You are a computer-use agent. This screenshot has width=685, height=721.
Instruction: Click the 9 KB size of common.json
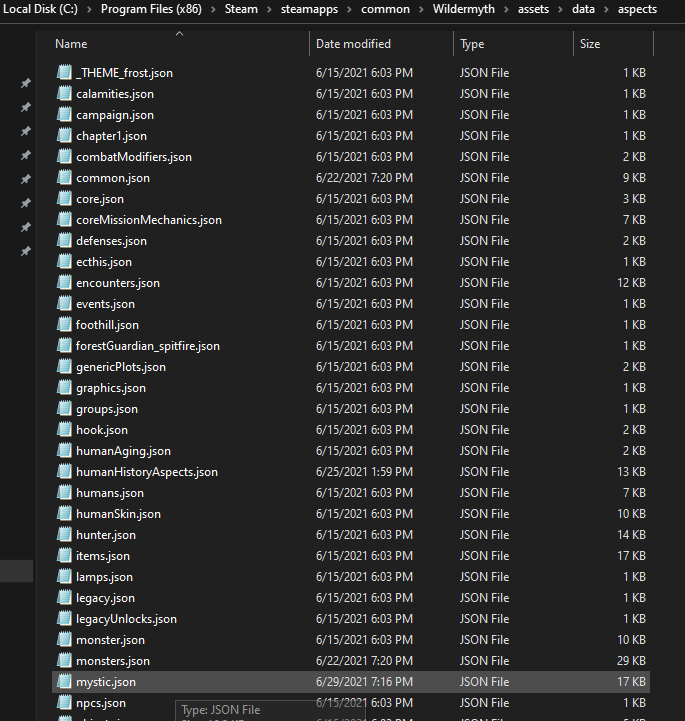634,178
